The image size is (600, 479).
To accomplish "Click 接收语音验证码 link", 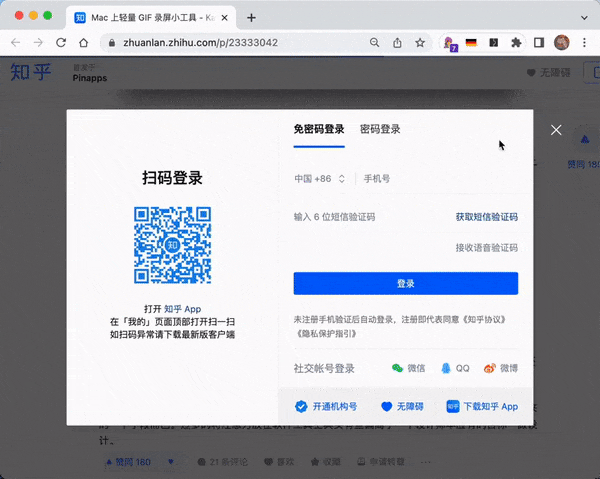I will 486,248.
